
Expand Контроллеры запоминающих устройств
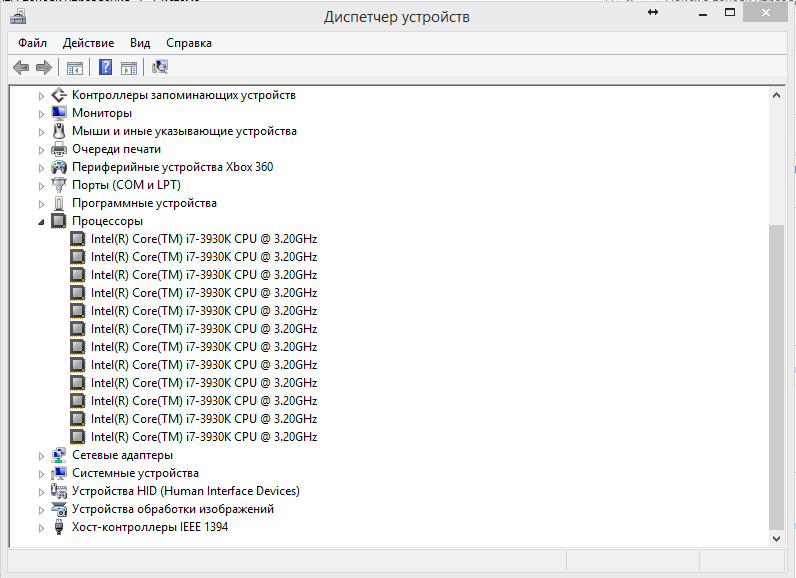[42, 96]
